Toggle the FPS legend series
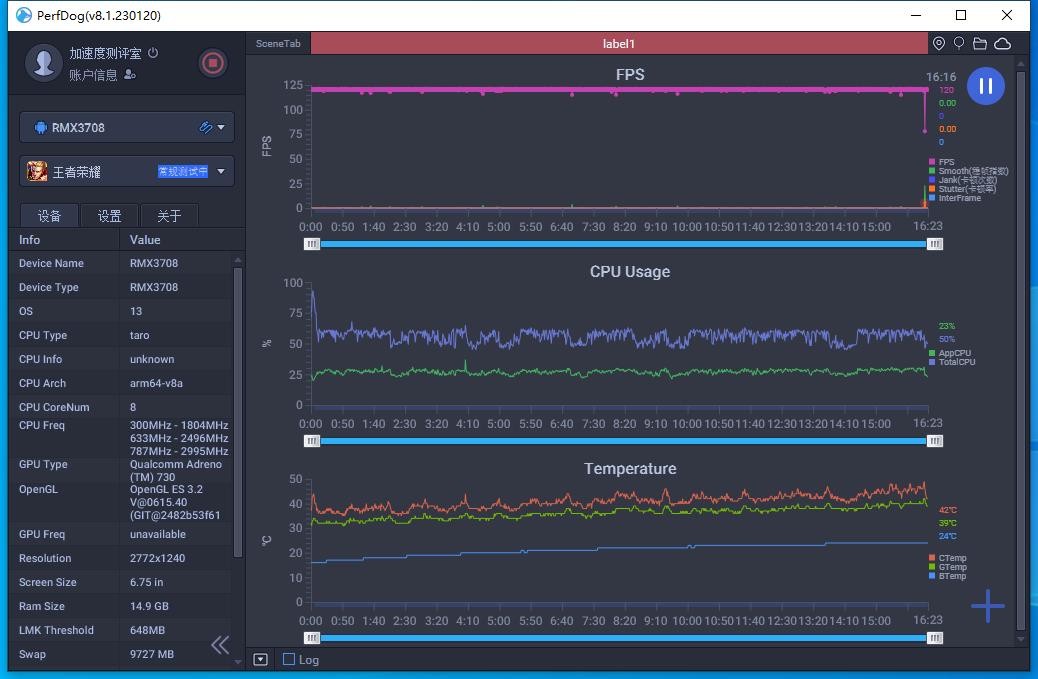 coord(945,162)
